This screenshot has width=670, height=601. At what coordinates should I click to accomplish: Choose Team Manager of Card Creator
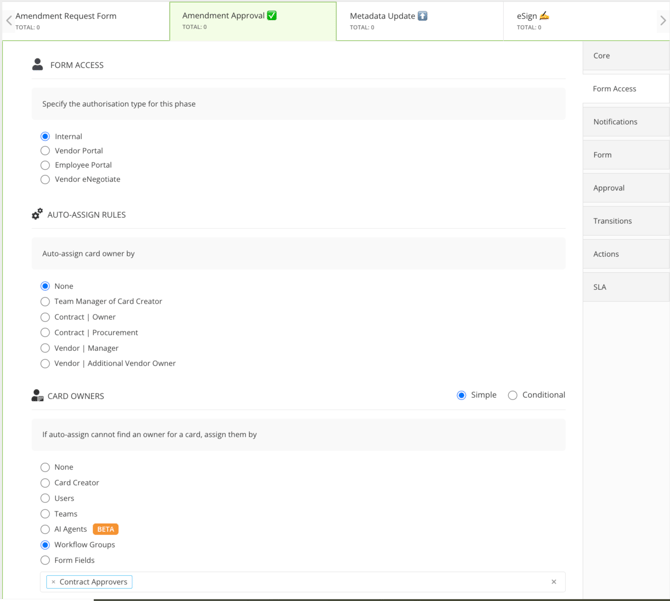coord(45,301)
